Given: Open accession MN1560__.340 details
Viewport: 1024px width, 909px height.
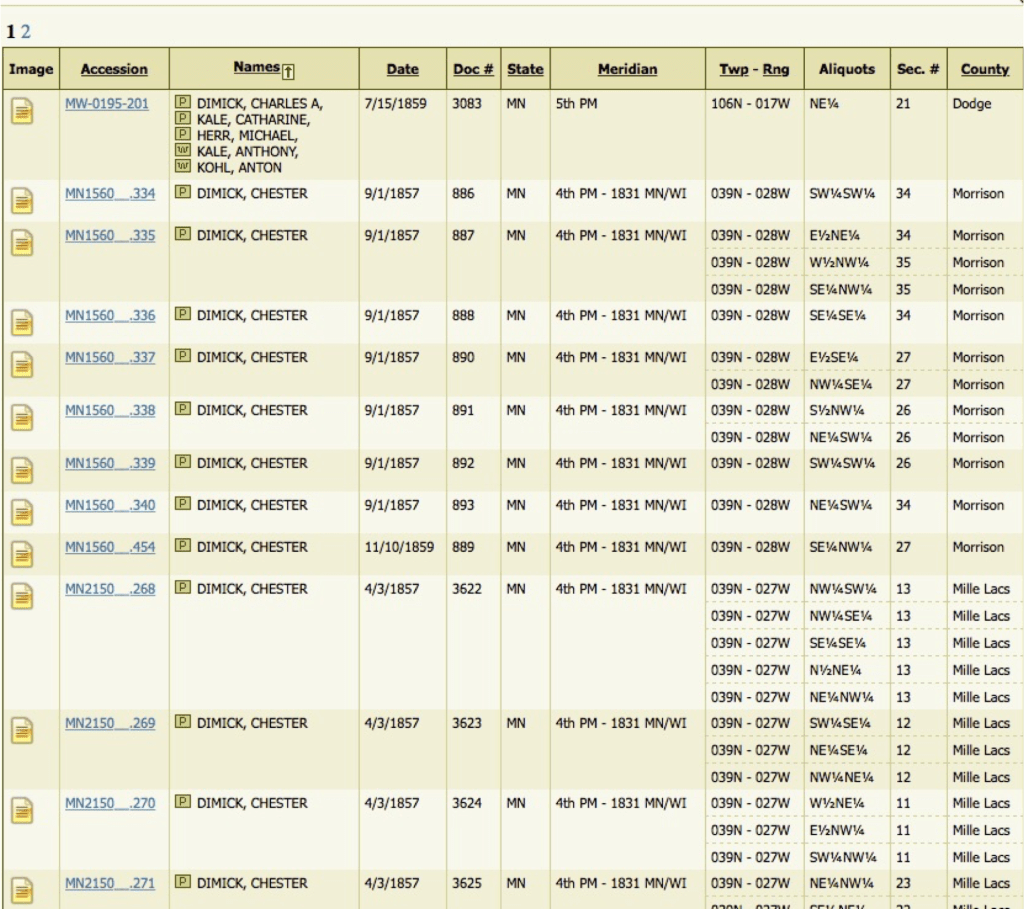Looking at the screenshot, I should coord(110,505).
